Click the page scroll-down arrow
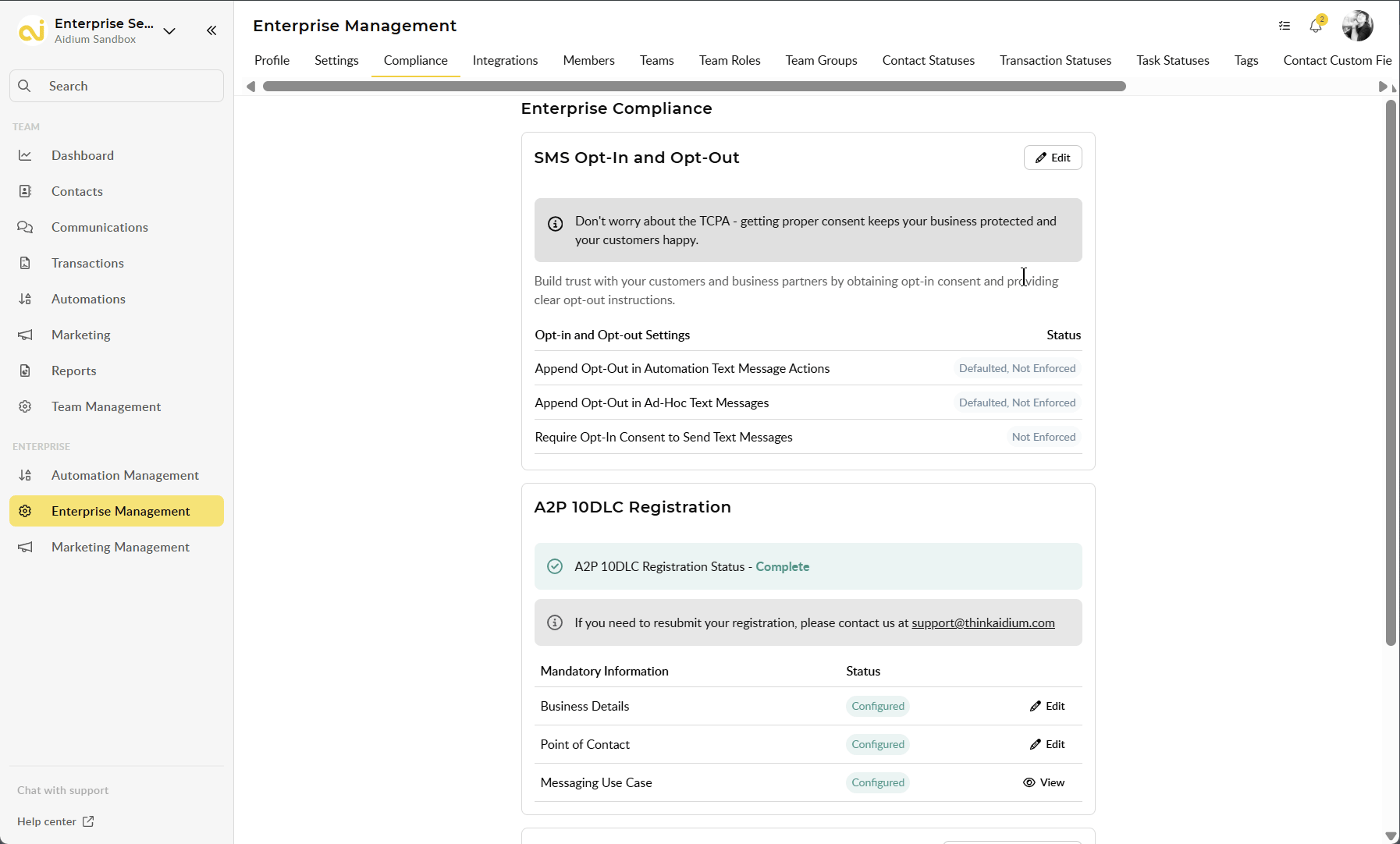Viewport: 1400px width, 844px height. click(1391, 835)
